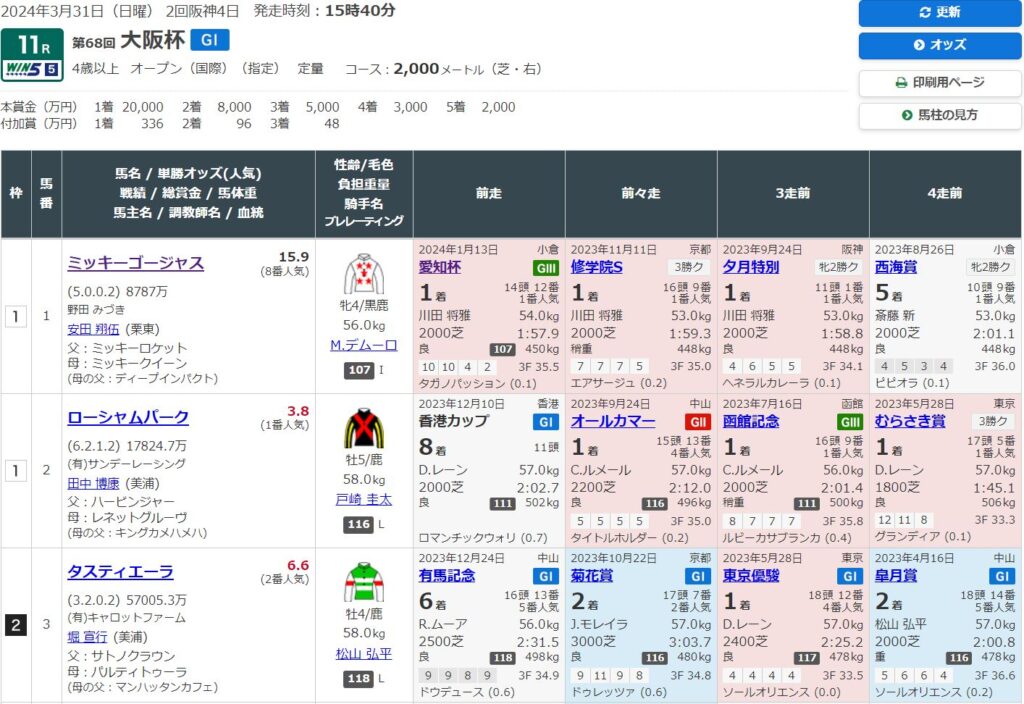Click the 牝2勝ク badge next to 西海賞
Screen dimensions: 1024x704
coord(991,267)
